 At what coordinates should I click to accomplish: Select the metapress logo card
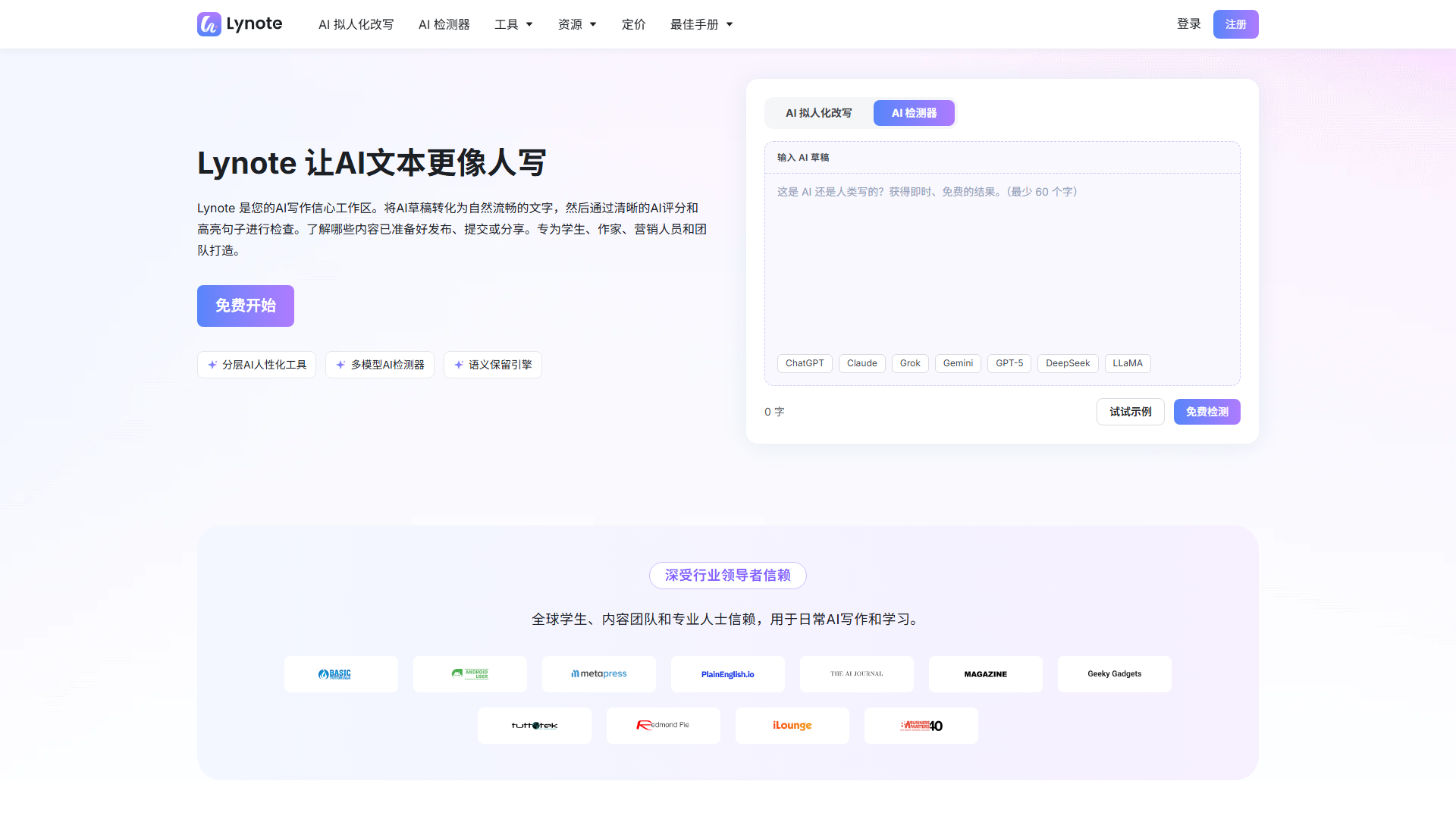click(x=599, y=674)
